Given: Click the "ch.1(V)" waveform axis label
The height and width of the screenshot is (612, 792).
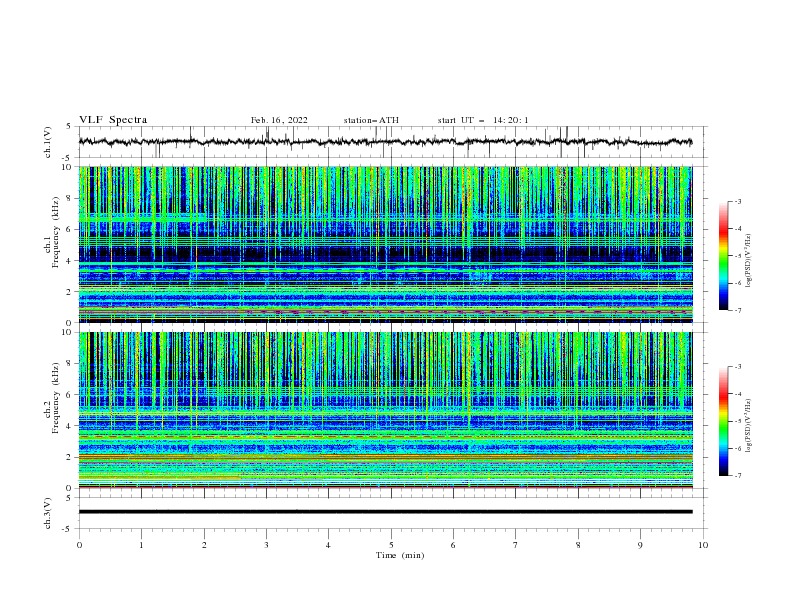Looking at the screenshot, I should 48,142.
